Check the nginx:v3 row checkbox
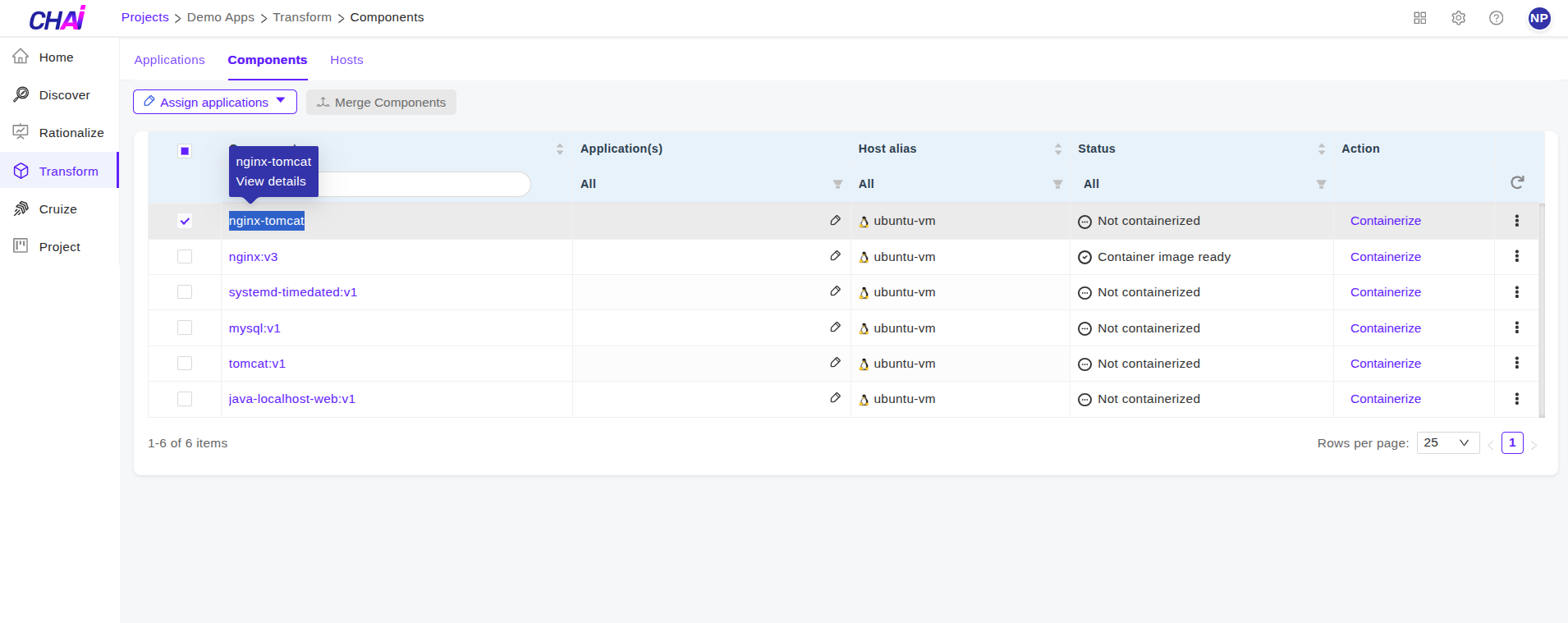The height and width of the screenshot is (623, 1568). click(x=185, y=257)
